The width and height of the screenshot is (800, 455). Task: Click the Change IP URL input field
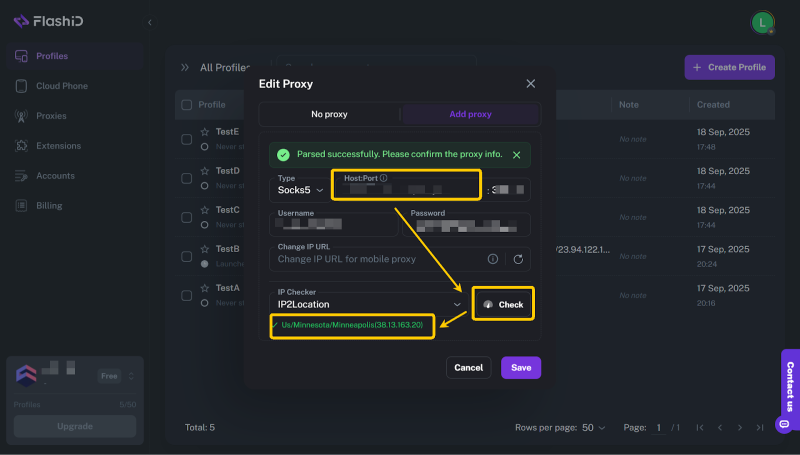380,259
